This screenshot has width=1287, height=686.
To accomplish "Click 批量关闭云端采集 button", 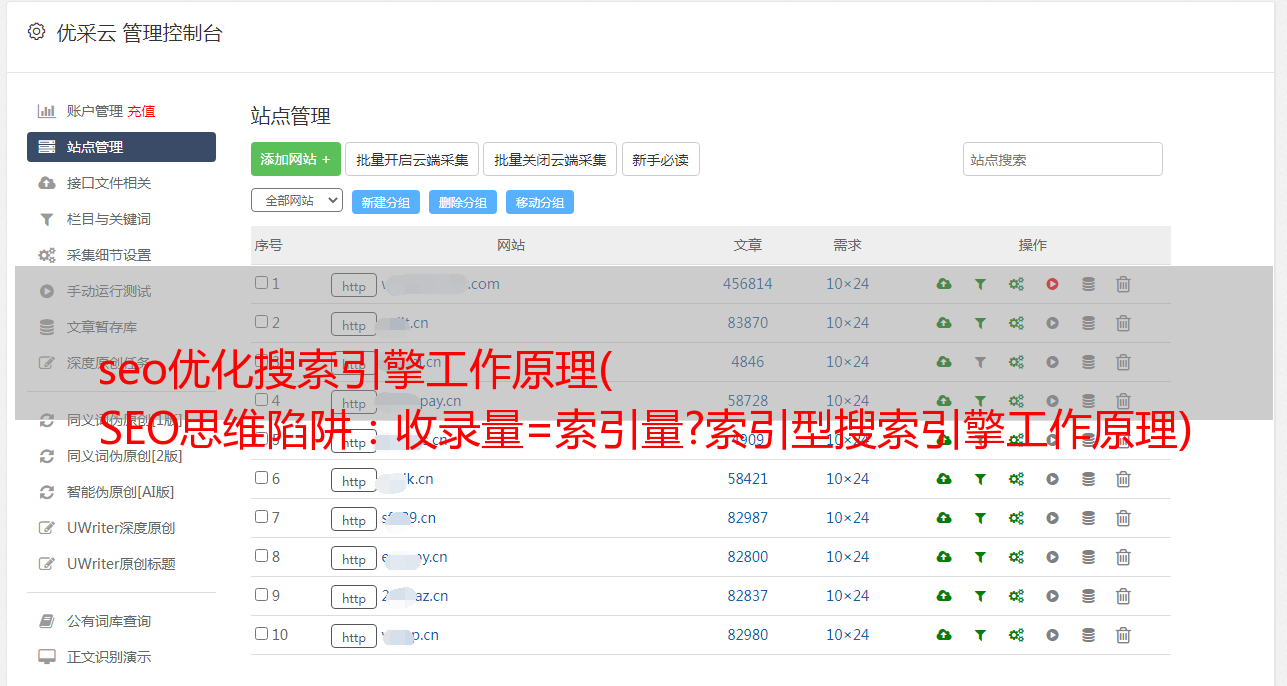I will tap(550, 159).
